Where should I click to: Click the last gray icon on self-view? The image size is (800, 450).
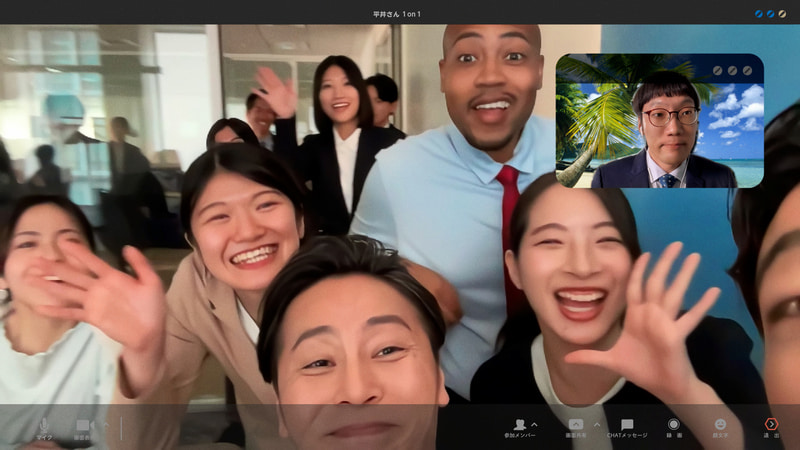pyautogui.click(x=748, y=71)
